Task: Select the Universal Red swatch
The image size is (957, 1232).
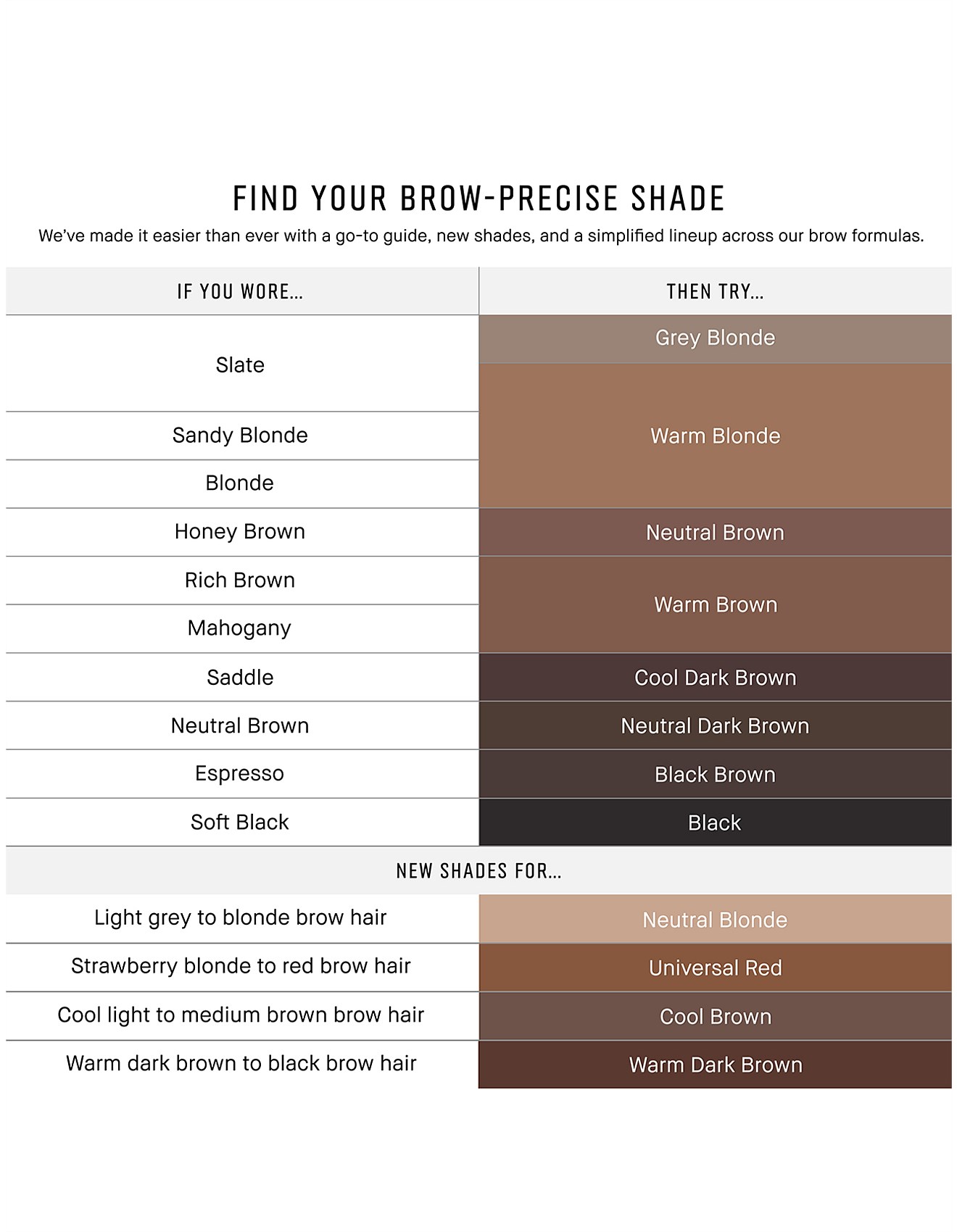Action: coord(715,967)
